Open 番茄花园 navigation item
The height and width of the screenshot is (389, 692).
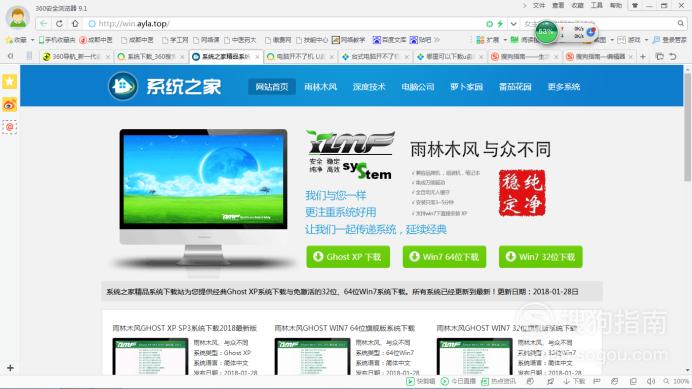pyautogui.click(x=515, y=87)
